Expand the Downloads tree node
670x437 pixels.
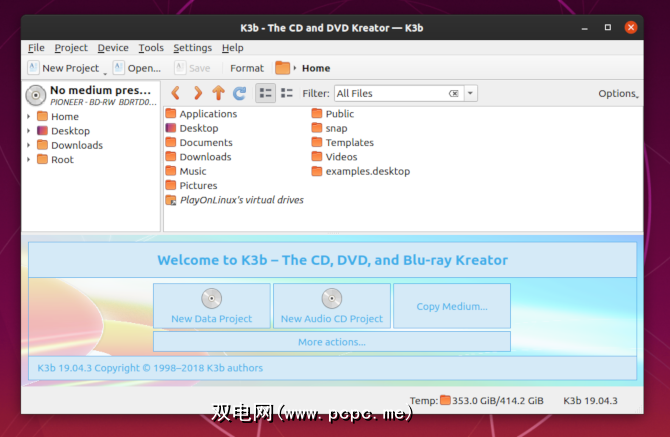tap(28, 145)
